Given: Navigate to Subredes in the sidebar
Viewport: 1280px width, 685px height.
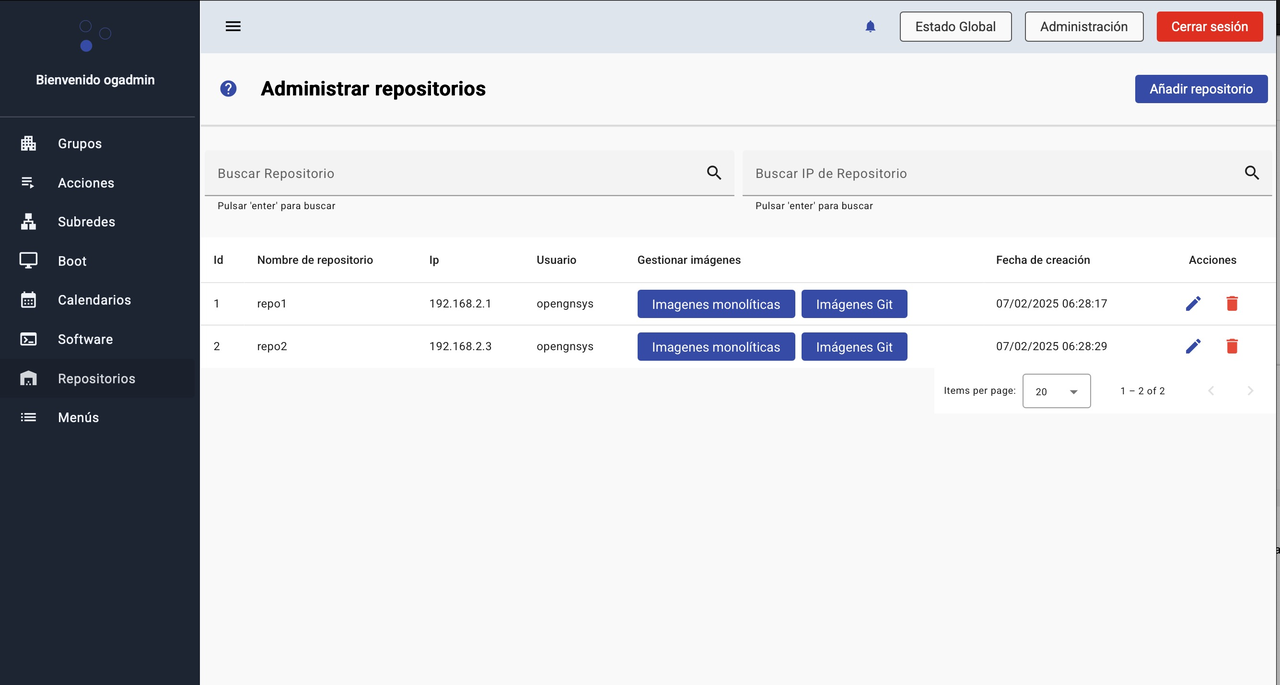Looking at the screenshot, I should pos(86,222).
